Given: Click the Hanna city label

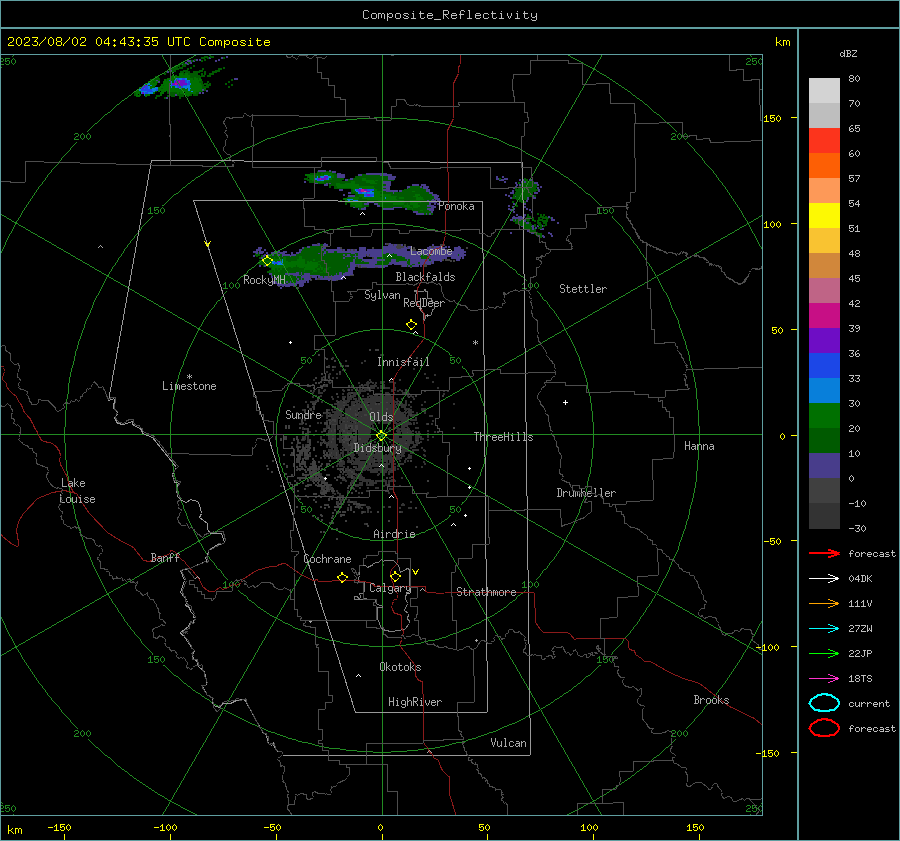Looking at the screenshot, I should click(x=699, y=446).
